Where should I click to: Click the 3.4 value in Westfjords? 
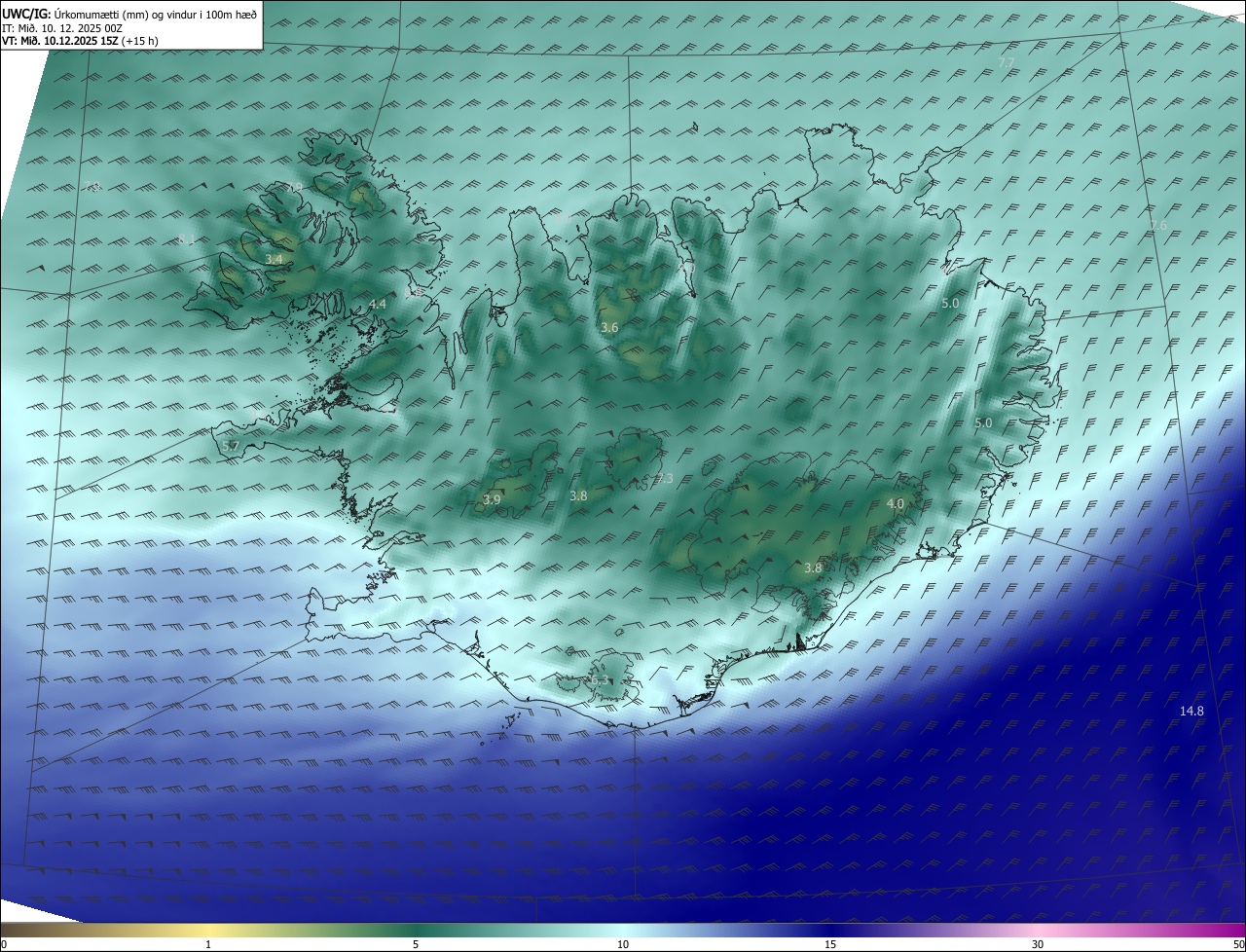tap(274, 259)
